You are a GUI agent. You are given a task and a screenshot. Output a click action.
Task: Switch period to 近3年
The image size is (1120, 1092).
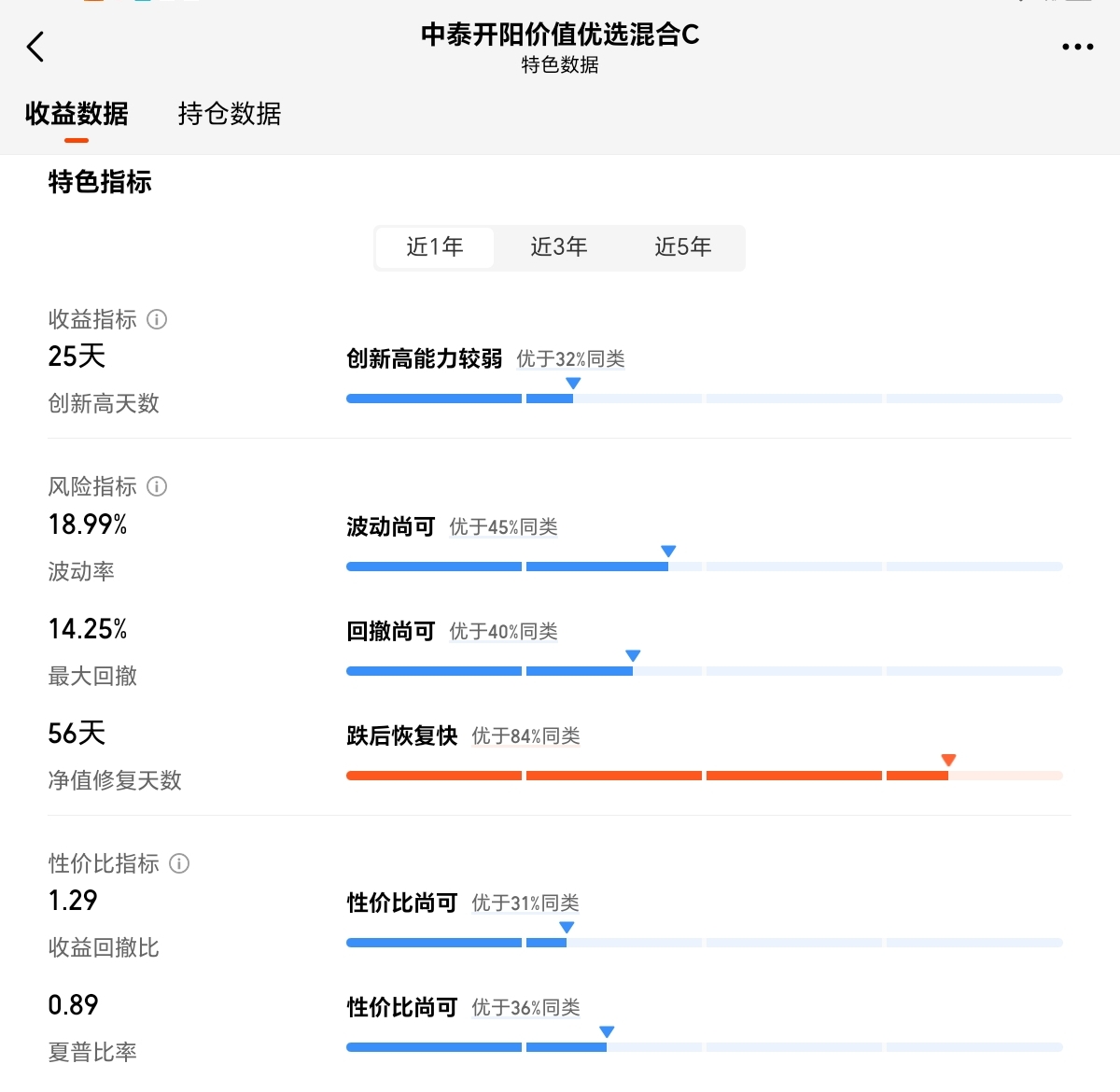pos(559,247)
